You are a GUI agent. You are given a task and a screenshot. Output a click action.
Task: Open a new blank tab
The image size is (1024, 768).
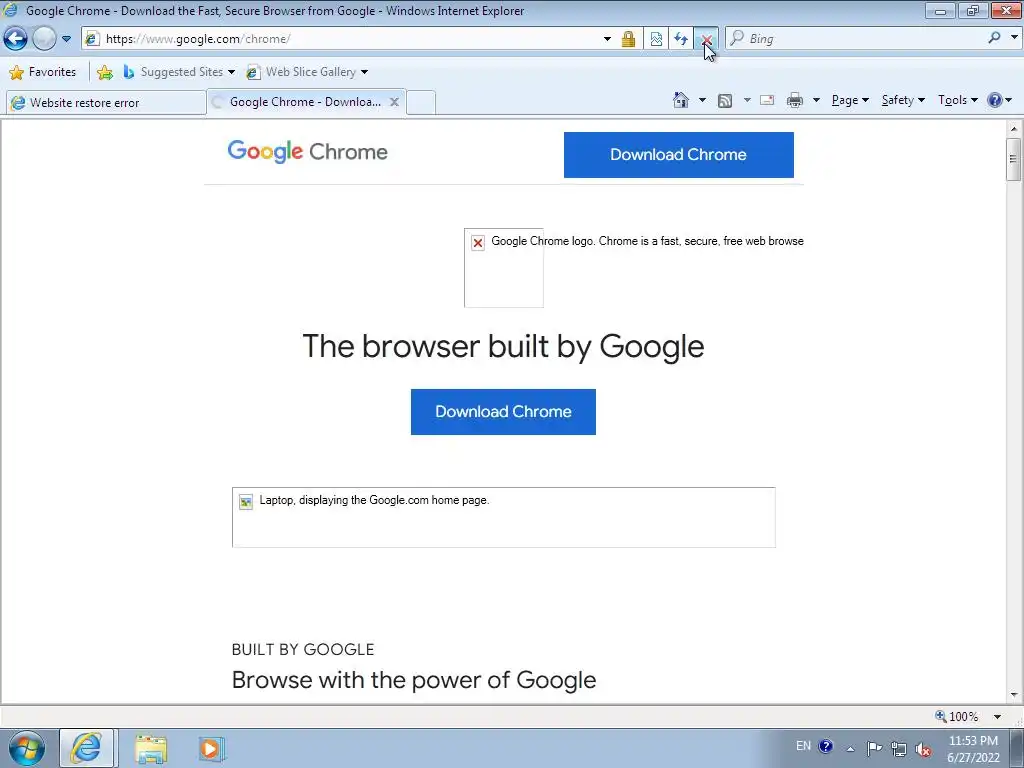421,103
